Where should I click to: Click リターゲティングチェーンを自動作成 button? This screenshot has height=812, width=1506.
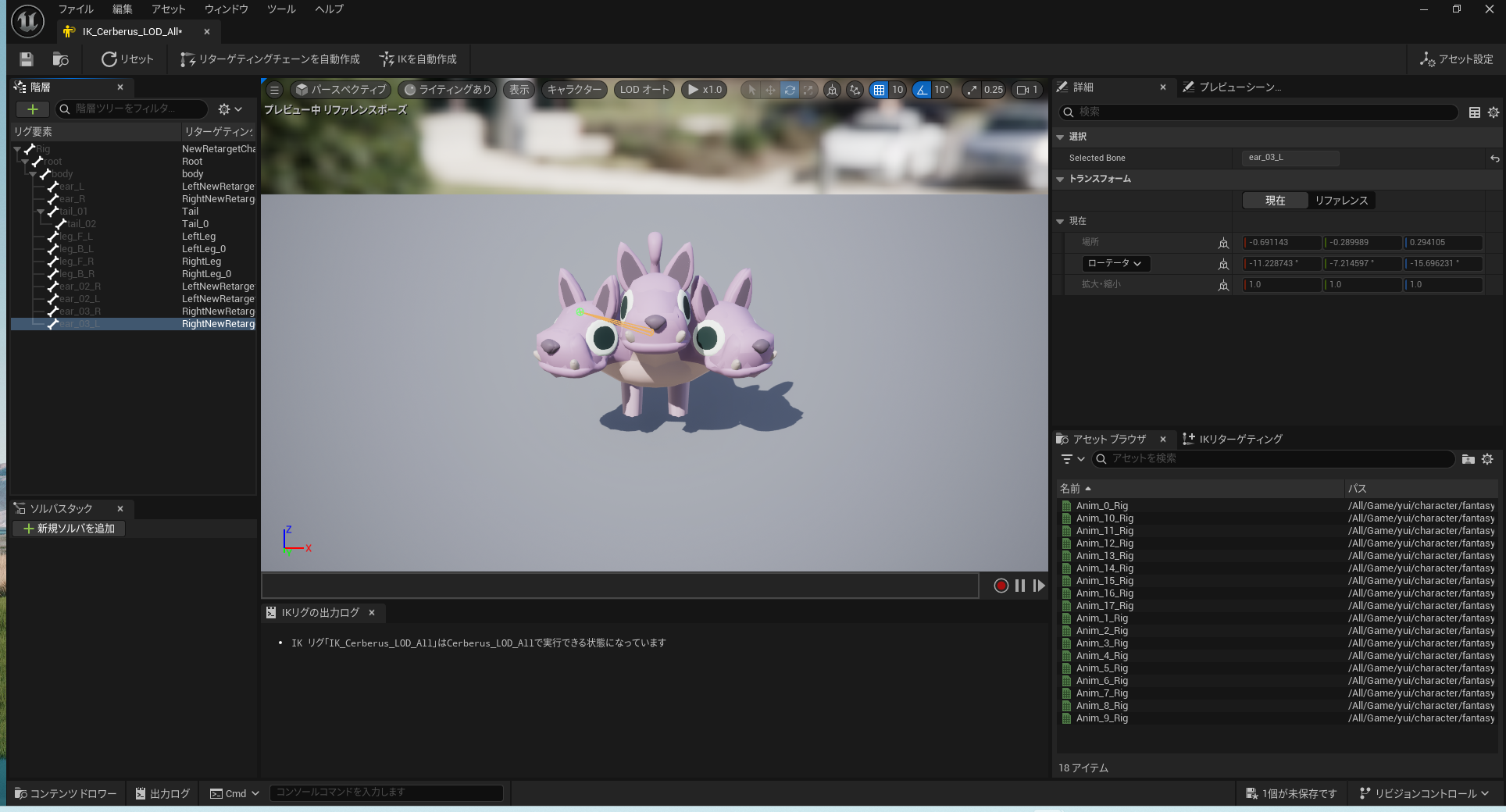pyautogui.click(x=270, y=59)
